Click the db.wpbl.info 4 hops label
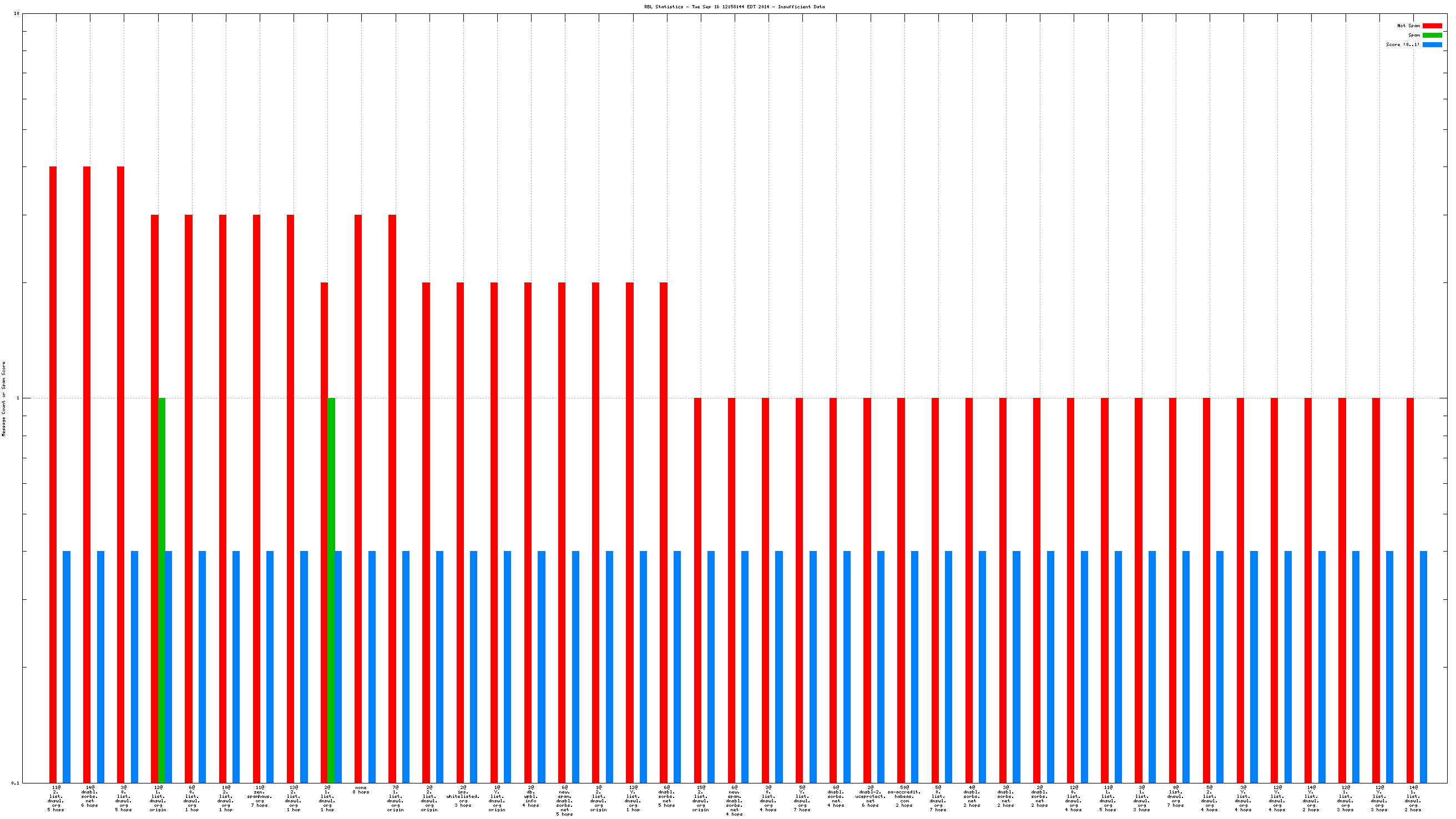The height and width of the screenshot is (819, 1456). (530, 796)
